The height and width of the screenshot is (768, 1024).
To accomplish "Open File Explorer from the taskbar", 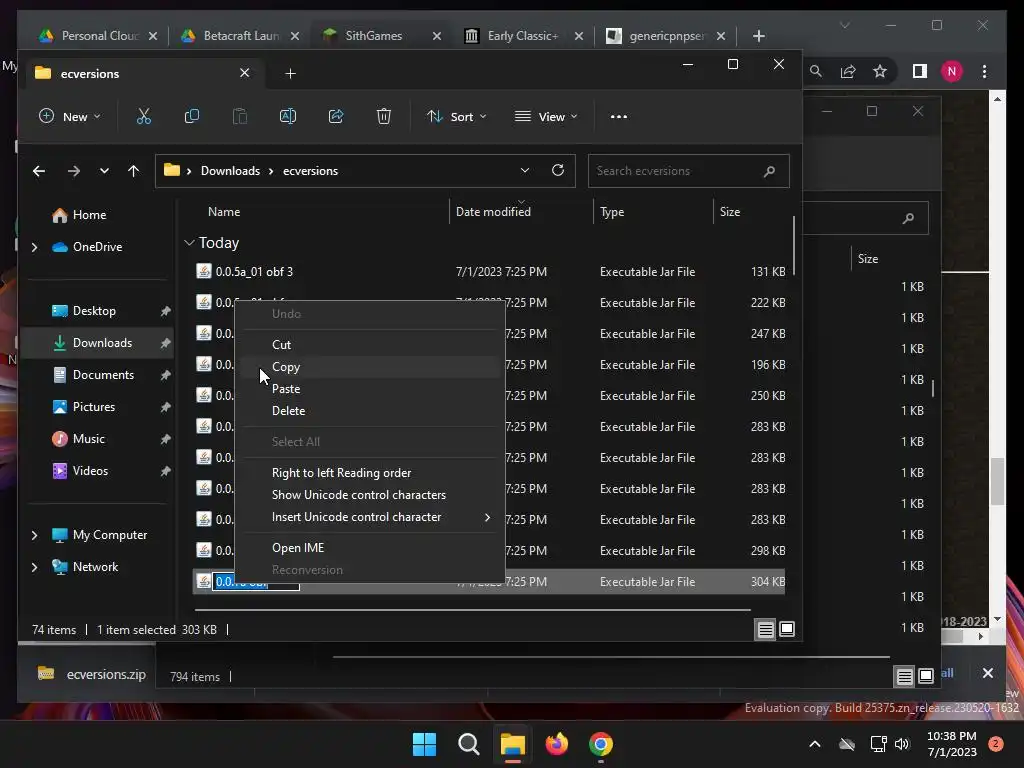I will pos(513,744).
